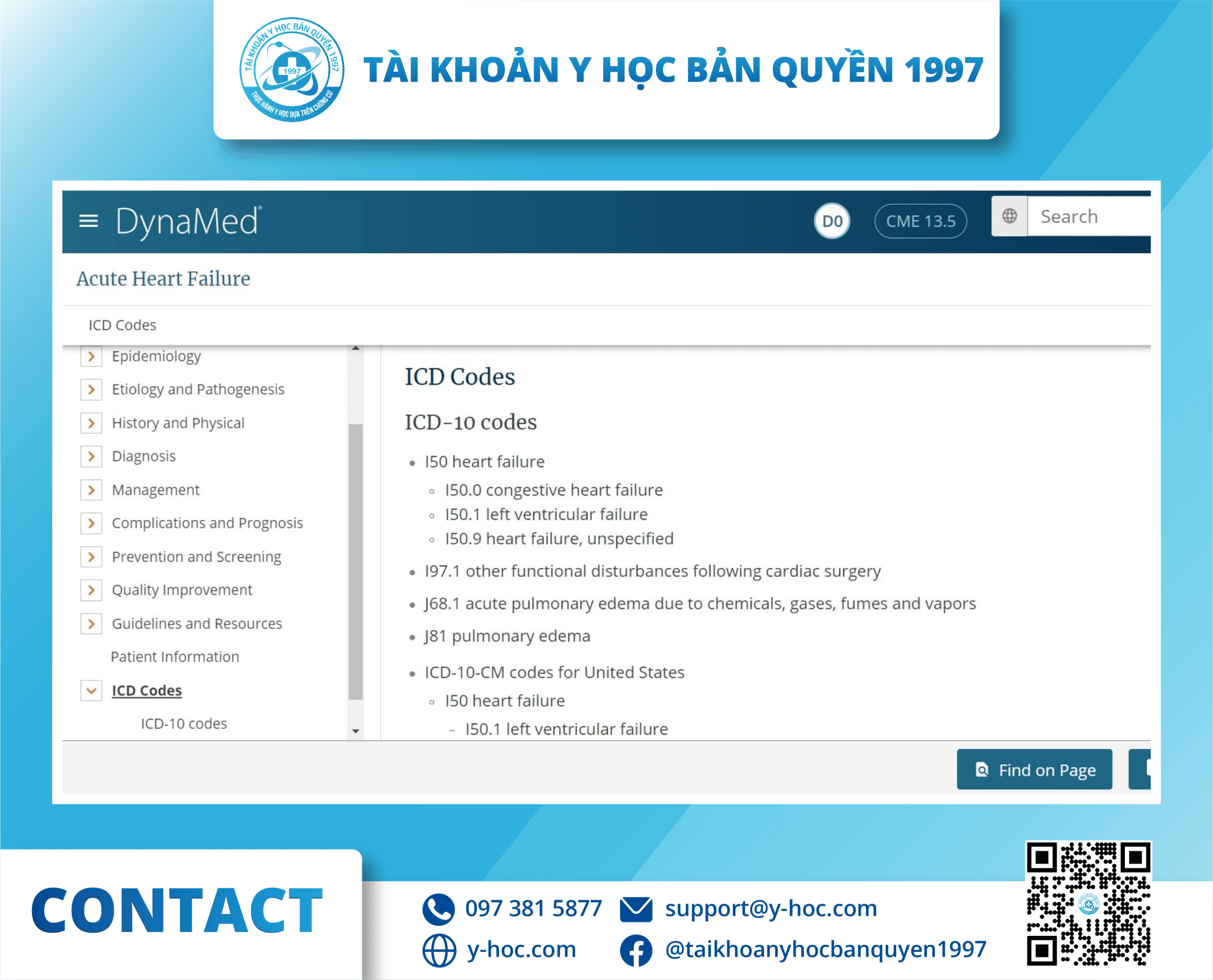Open the CME 13.5 credits button
Image resolution: width=1213 pixels, height=980 pixels.
(x=920, y=221)
